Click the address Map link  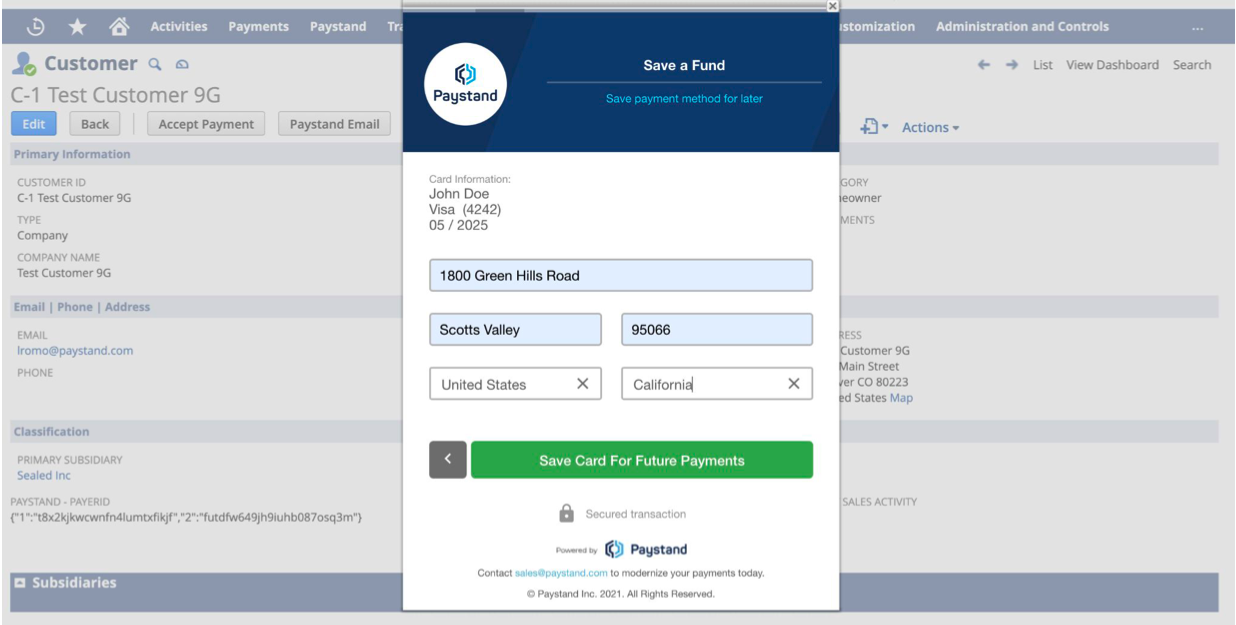click(x=901, y=398)
